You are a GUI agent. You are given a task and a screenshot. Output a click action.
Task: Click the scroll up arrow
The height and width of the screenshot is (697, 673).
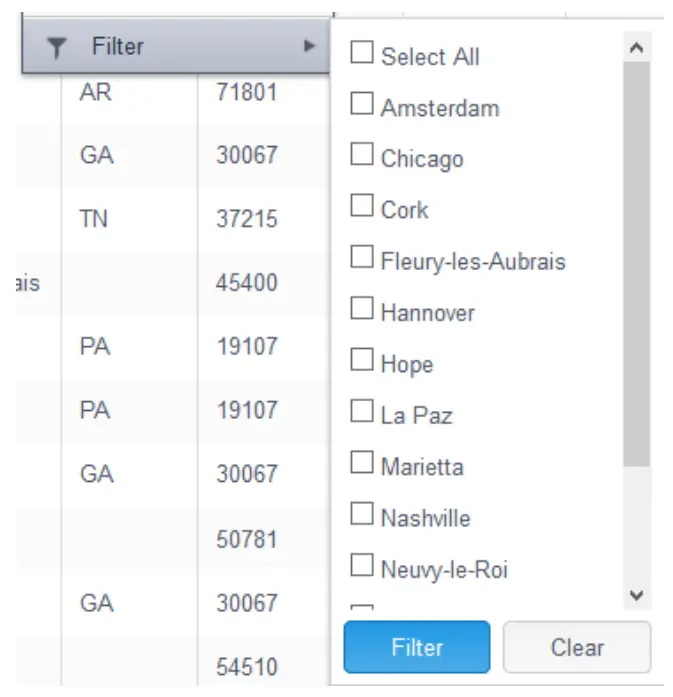pyautogui.click(x=637, y=47)
